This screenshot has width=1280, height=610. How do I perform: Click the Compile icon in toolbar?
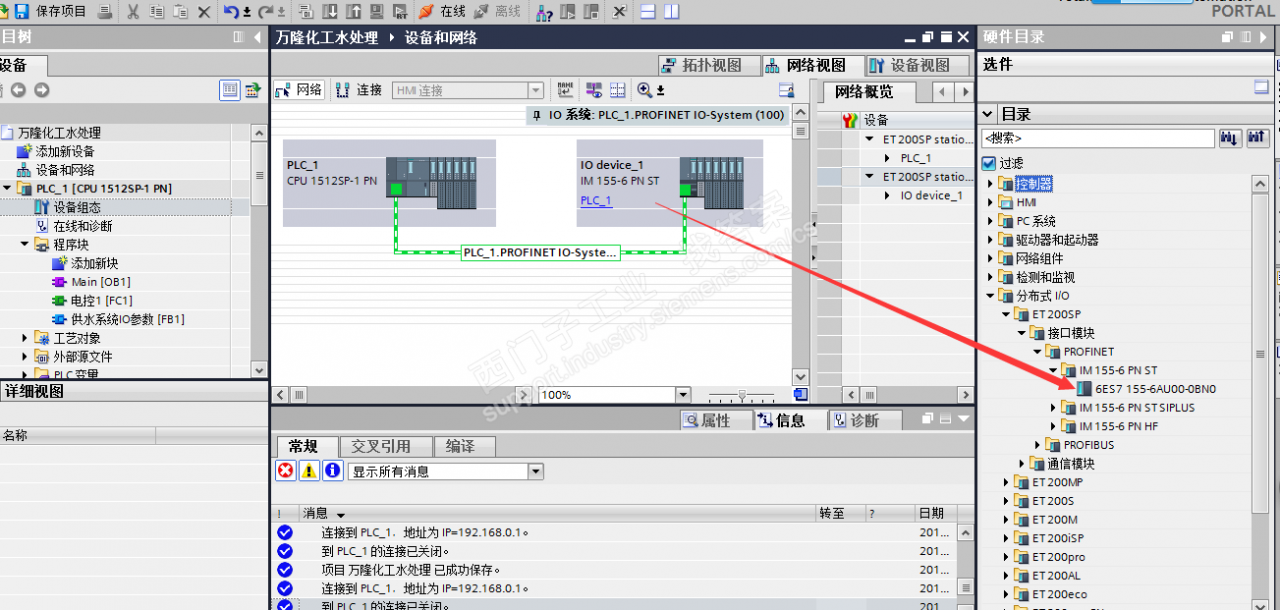coord(306,12)
